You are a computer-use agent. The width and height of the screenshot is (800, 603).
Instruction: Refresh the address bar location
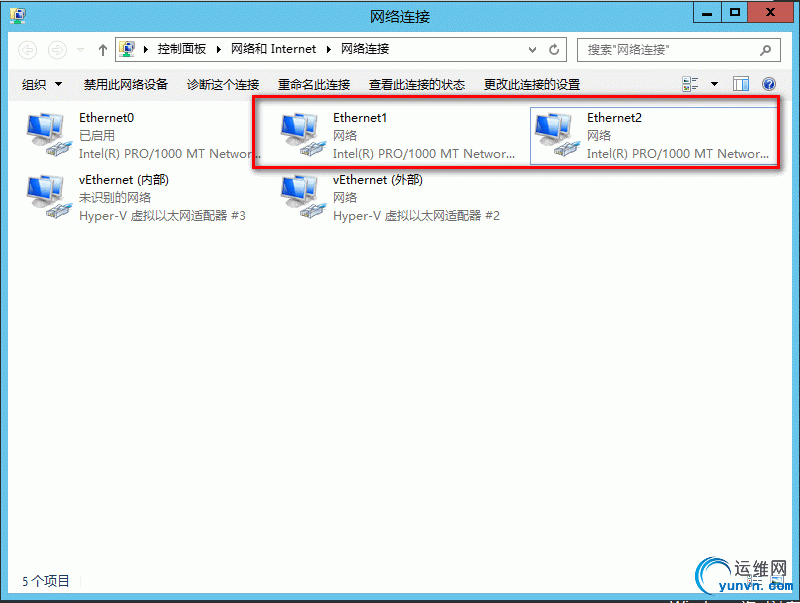[x=554, y=49]
